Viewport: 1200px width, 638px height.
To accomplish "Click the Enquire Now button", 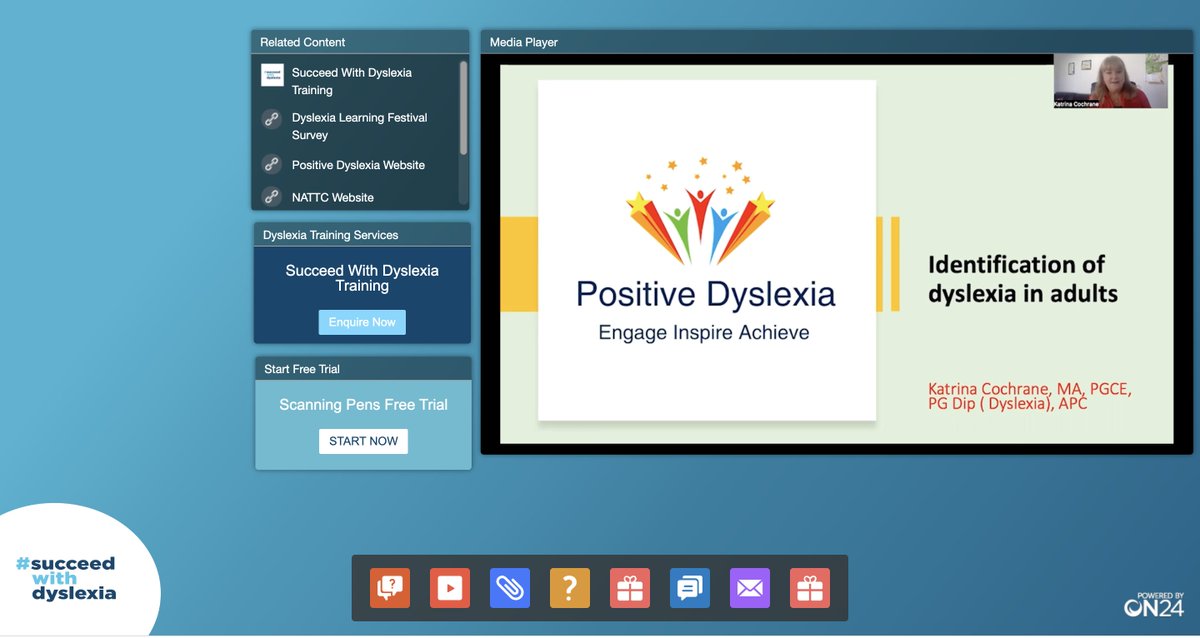I will coord(362,322).
